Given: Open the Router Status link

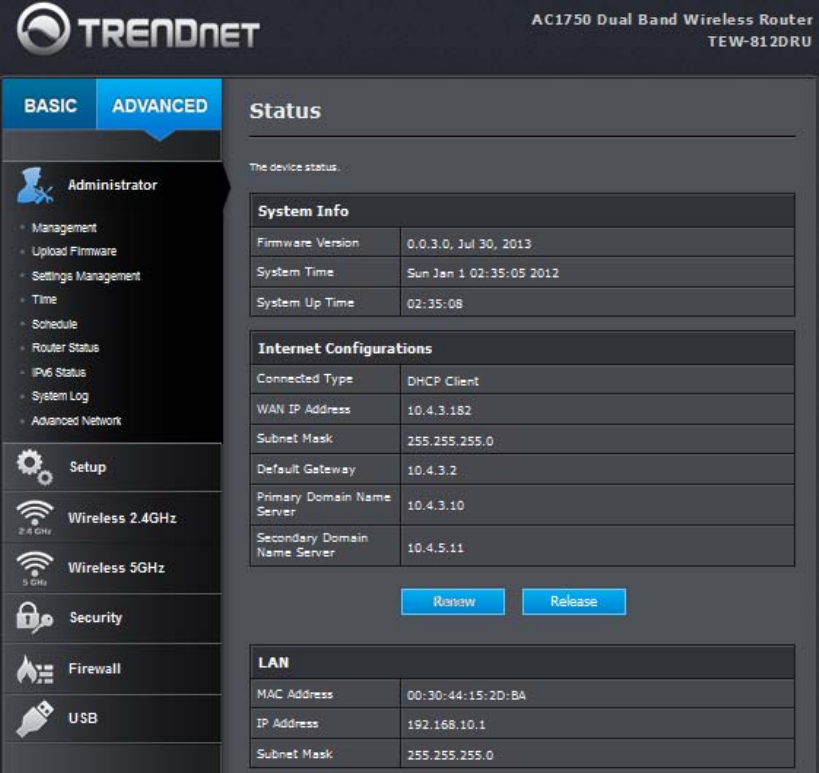Looking at the screenshot, I should pos(65,347).
